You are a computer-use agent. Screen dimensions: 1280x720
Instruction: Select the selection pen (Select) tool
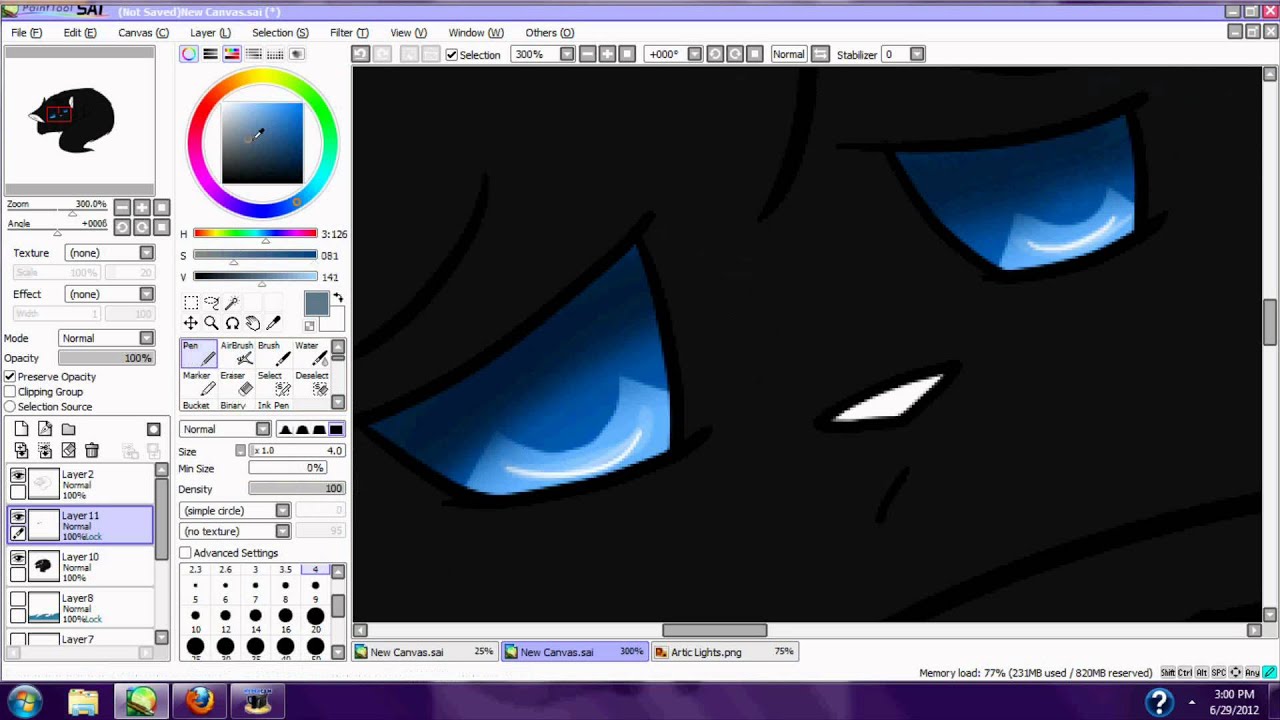pos(273,384)
